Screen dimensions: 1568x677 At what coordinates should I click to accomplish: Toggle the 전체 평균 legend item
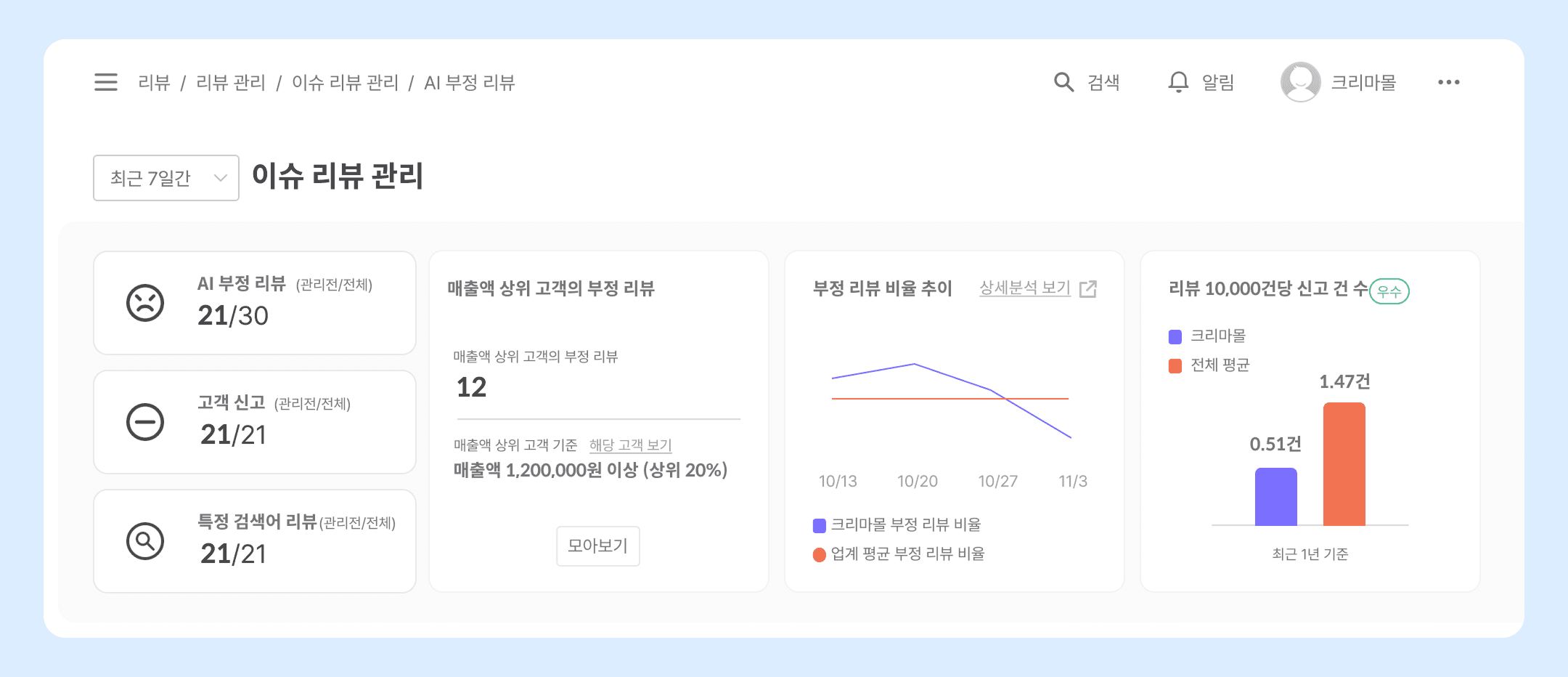pyautogui.click(x=1211, y=365)
